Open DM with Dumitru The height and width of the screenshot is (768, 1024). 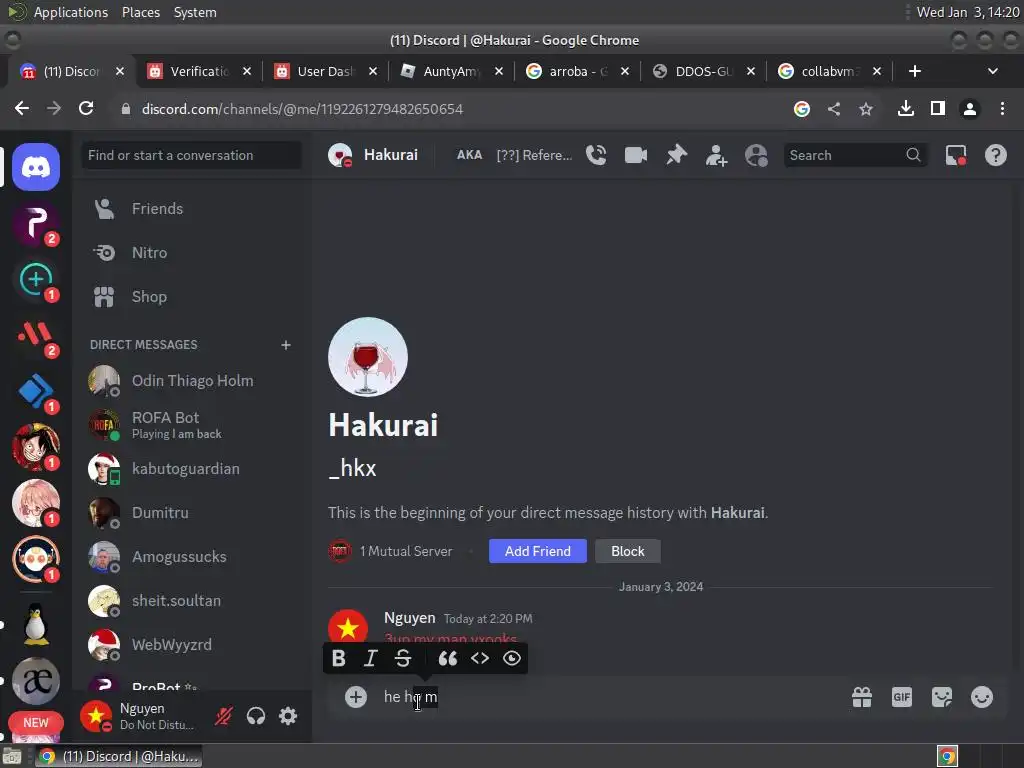(191, 513)
